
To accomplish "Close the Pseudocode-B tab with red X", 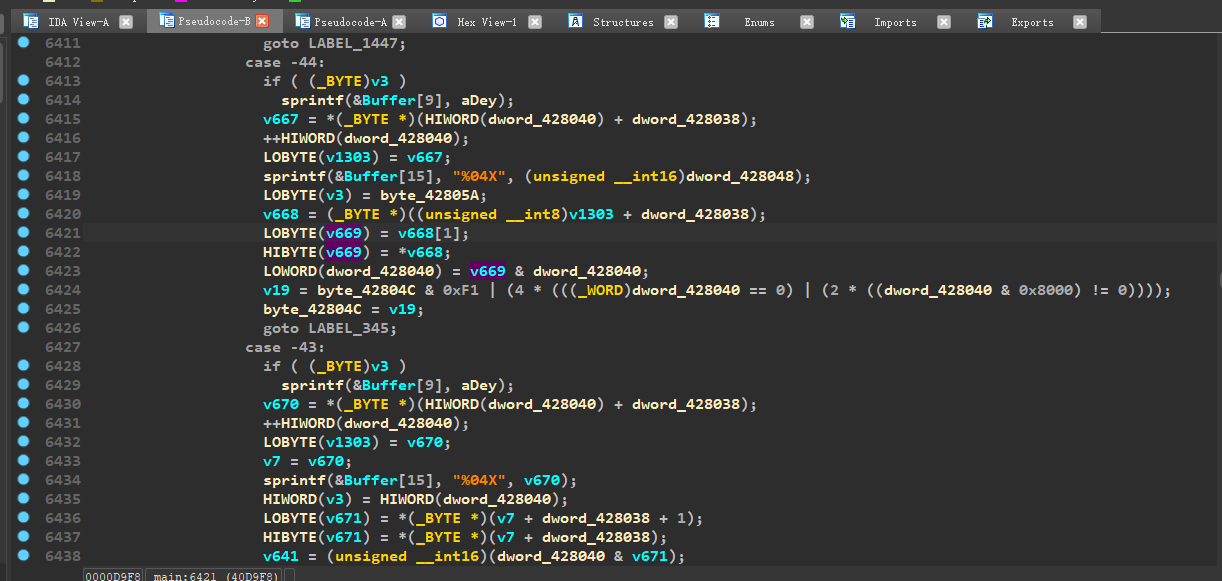I will coord(262,21).
